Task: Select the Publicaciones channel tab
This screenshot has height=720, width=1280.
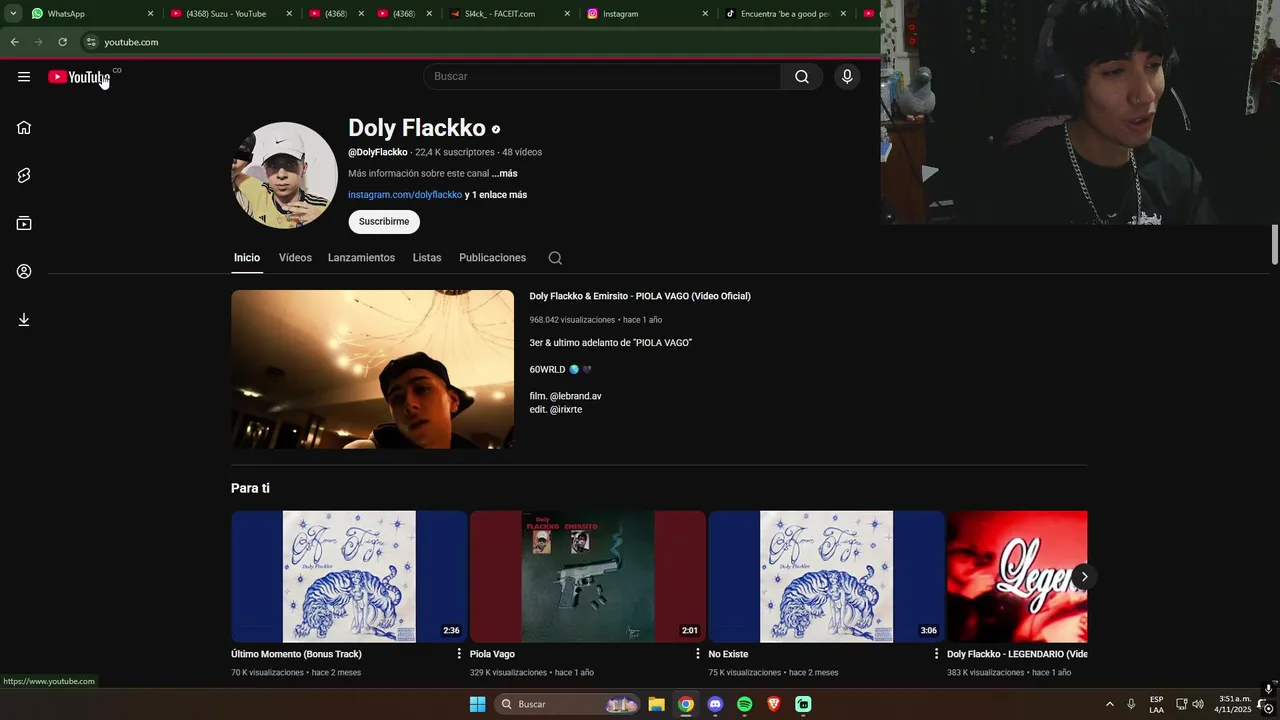Action: click(492, 258)
